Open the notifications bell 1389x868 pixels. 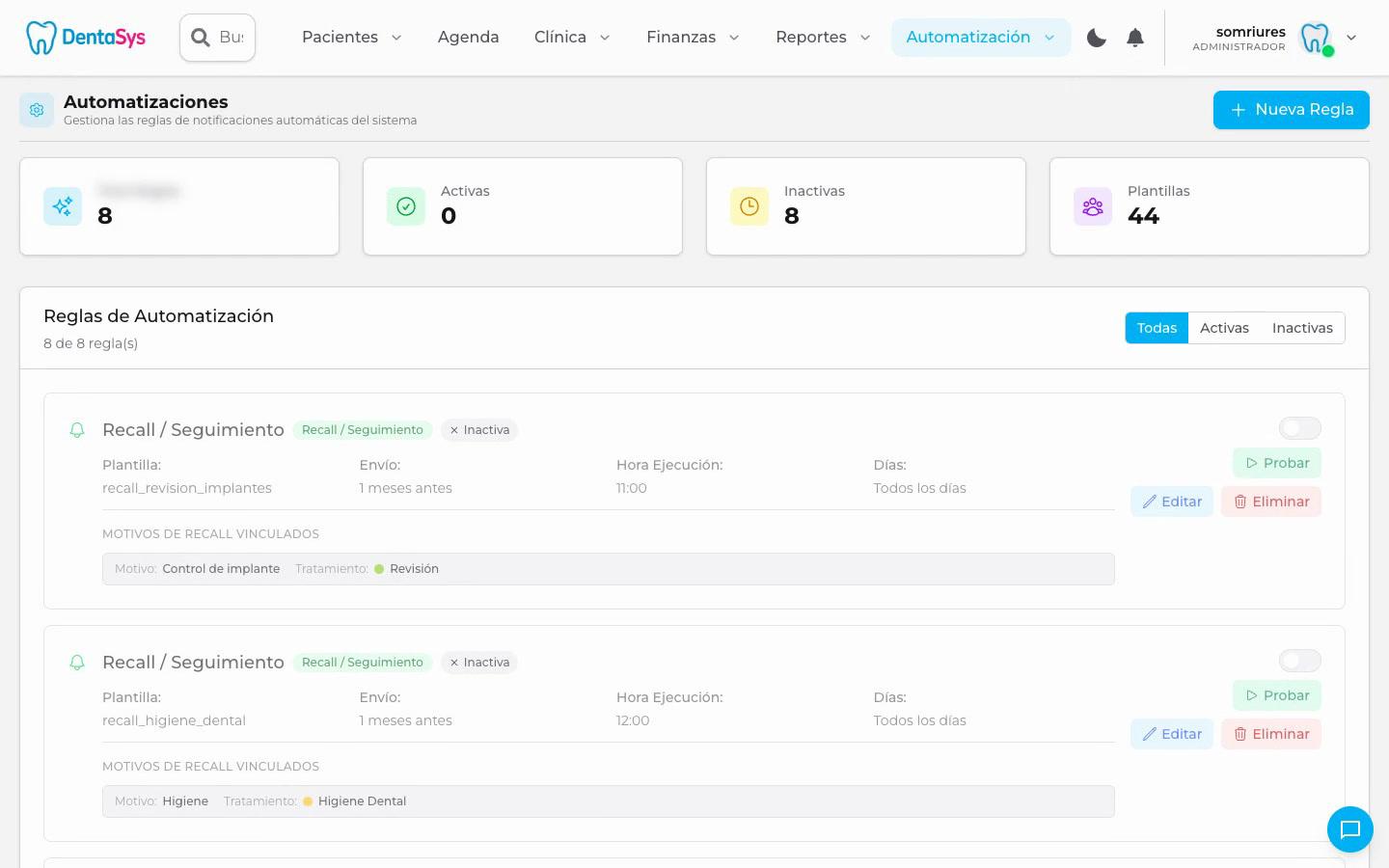tap(1135, 38)
